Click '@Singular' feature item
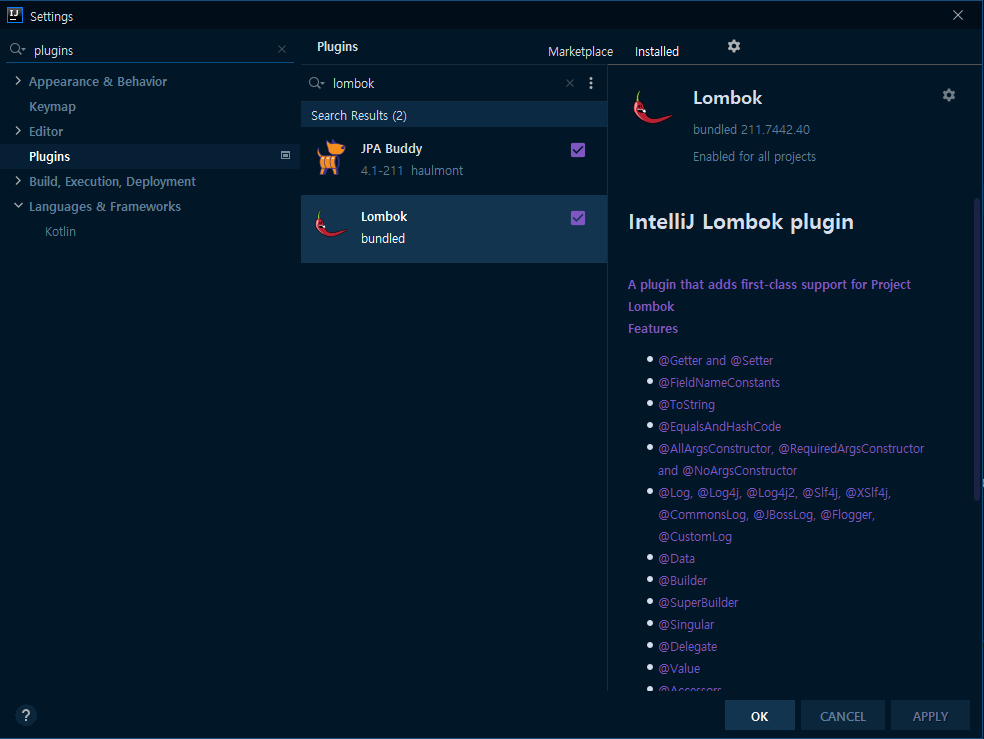Image resolution: width=984 pixels, height=739 pixels. click(686, 624)
